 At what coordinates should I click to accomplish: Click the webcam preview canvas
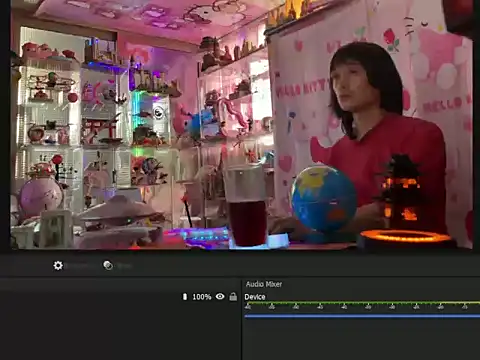[242, 124]
